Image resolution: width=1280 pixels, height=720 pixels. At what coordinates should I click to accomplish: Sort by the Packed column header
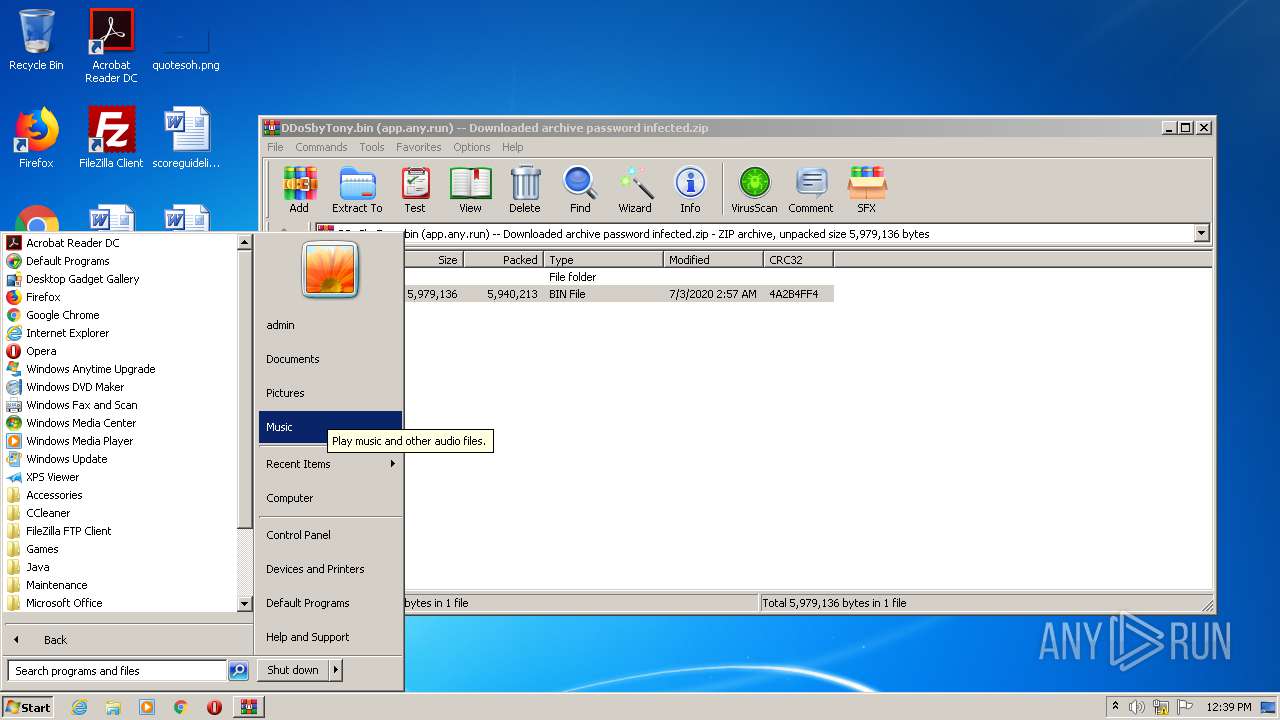(503, 260)
